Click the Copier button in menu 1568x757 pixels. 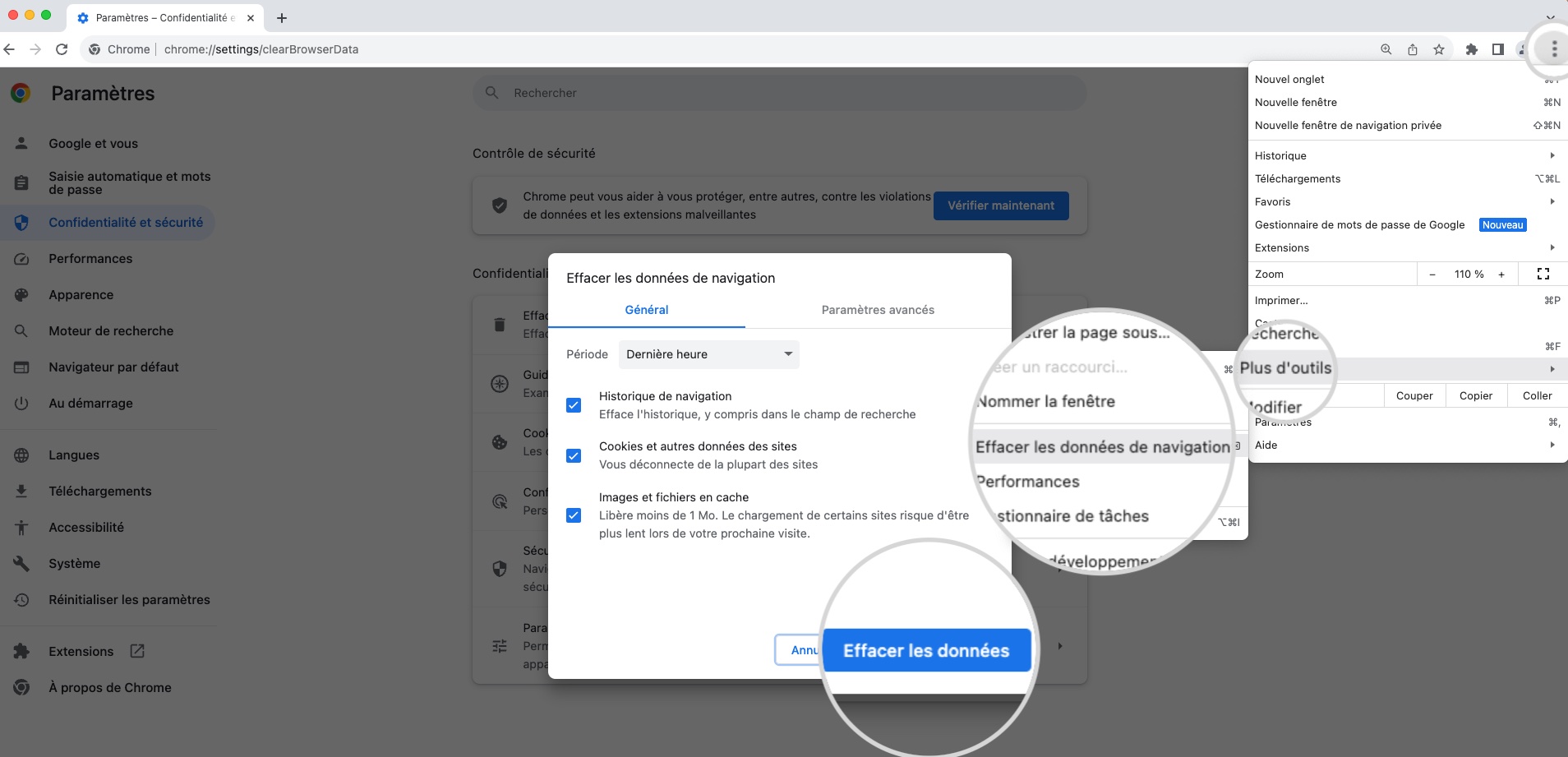pyautogui.click(x=1476, y=395)
